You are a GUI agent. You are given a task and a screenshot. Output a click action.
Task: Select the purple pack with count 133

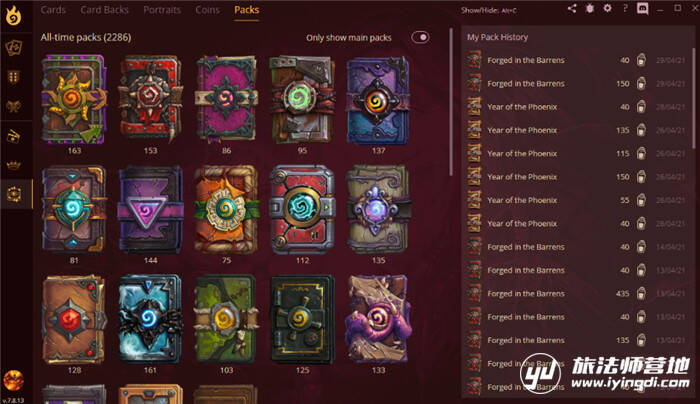click(x=378, y=319)
